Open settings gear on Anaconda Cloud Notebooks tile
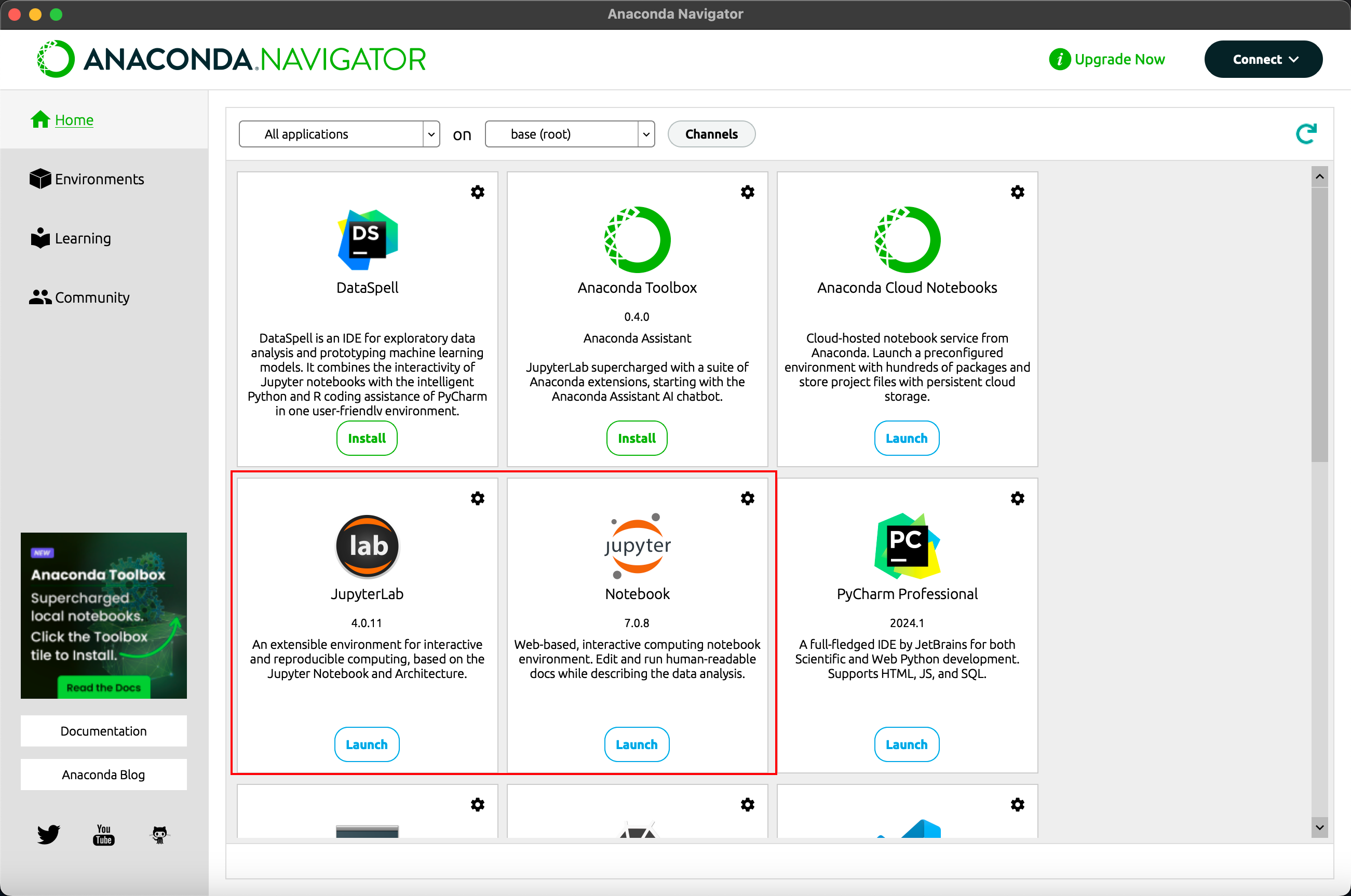 click(x=1017, y=192)
